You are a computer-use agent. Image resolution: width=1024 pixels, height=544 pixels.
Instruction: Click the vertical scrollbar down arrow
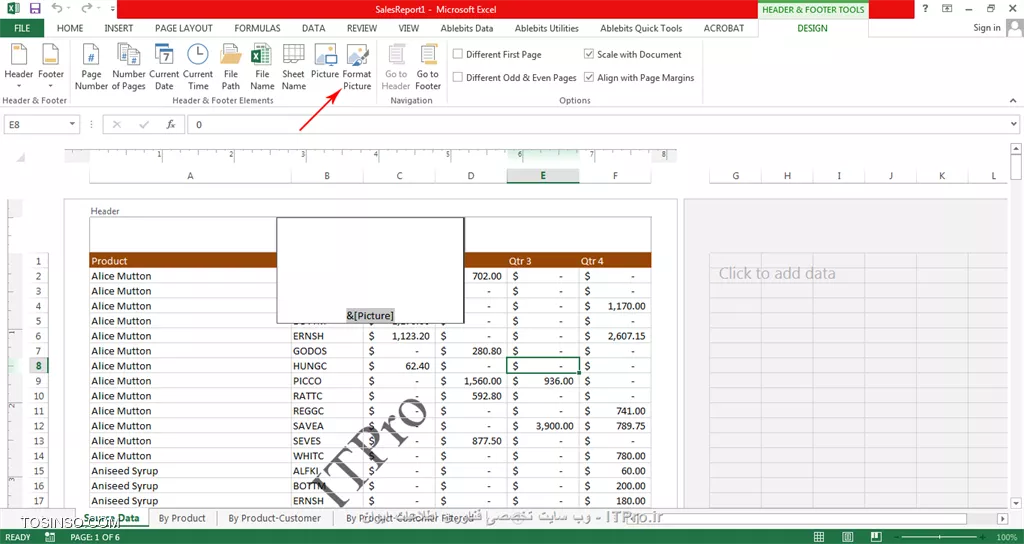(1016, 502)
